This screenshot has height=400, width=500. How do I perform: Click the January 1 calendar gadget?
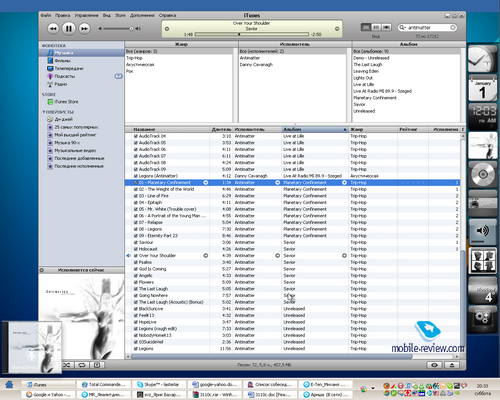(483, 88)
